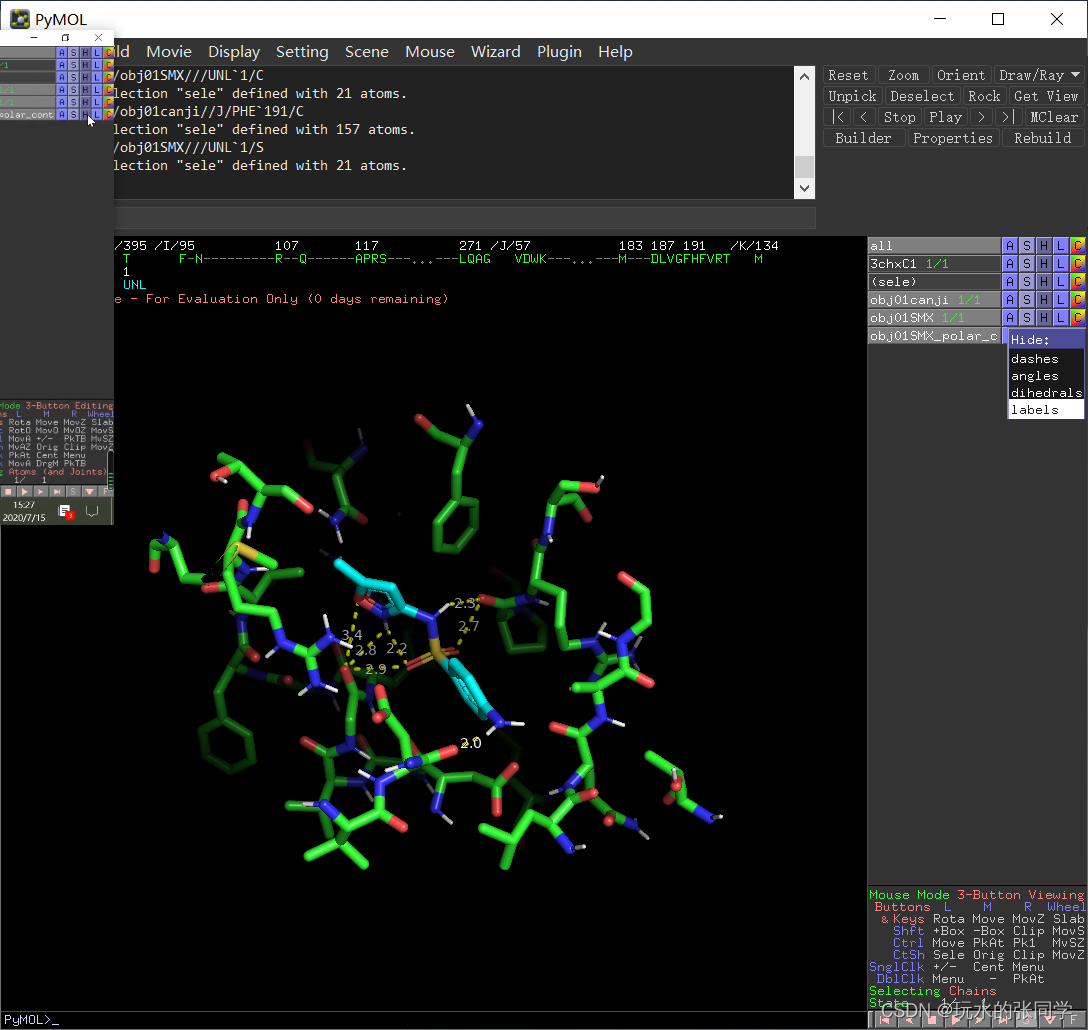Viewport: 1088px width, 1030px height.
Task: Choose 'dihedrals' in the Hide popup menu
Action: (1045, 393)
